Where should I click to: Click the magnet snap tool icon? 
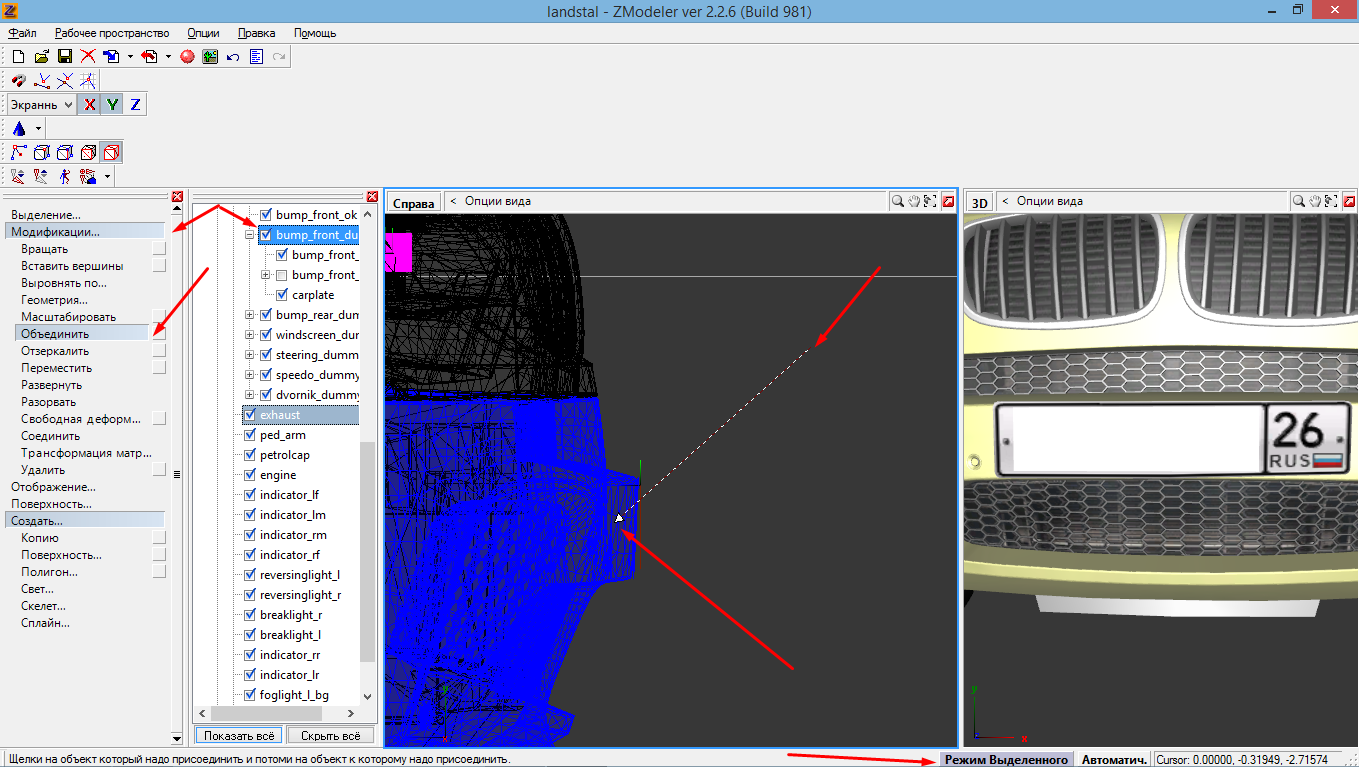pos(18,81)
